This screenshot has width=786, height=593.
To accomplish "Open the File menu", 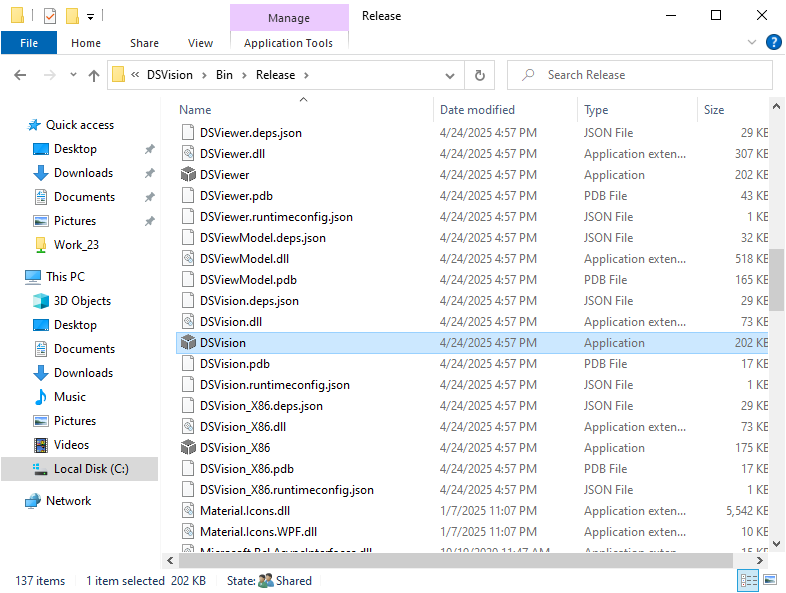I will click(x=29, y=43).
